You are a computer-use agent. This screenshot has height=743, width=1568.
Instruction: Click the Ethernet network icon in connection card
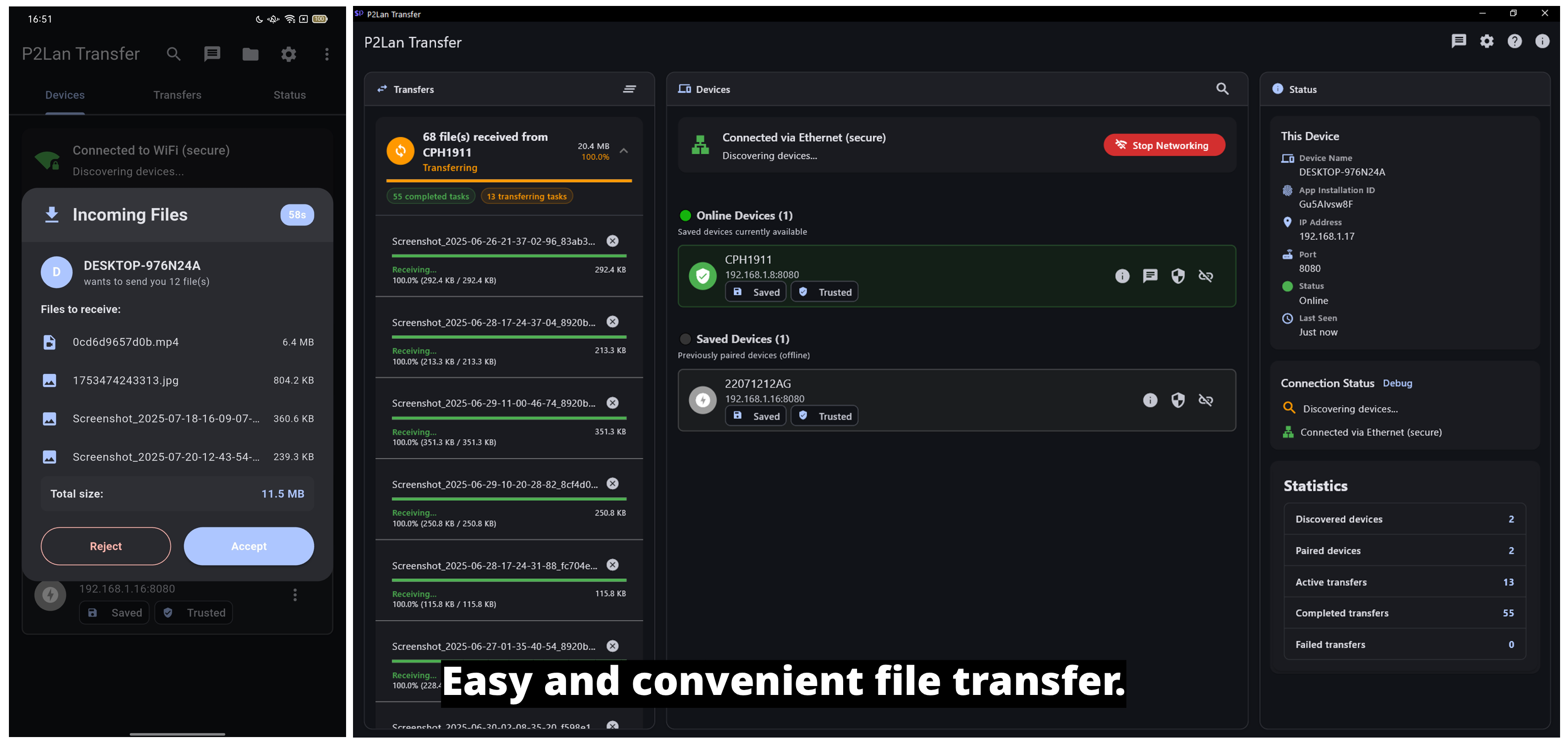[x=701, y=145]
